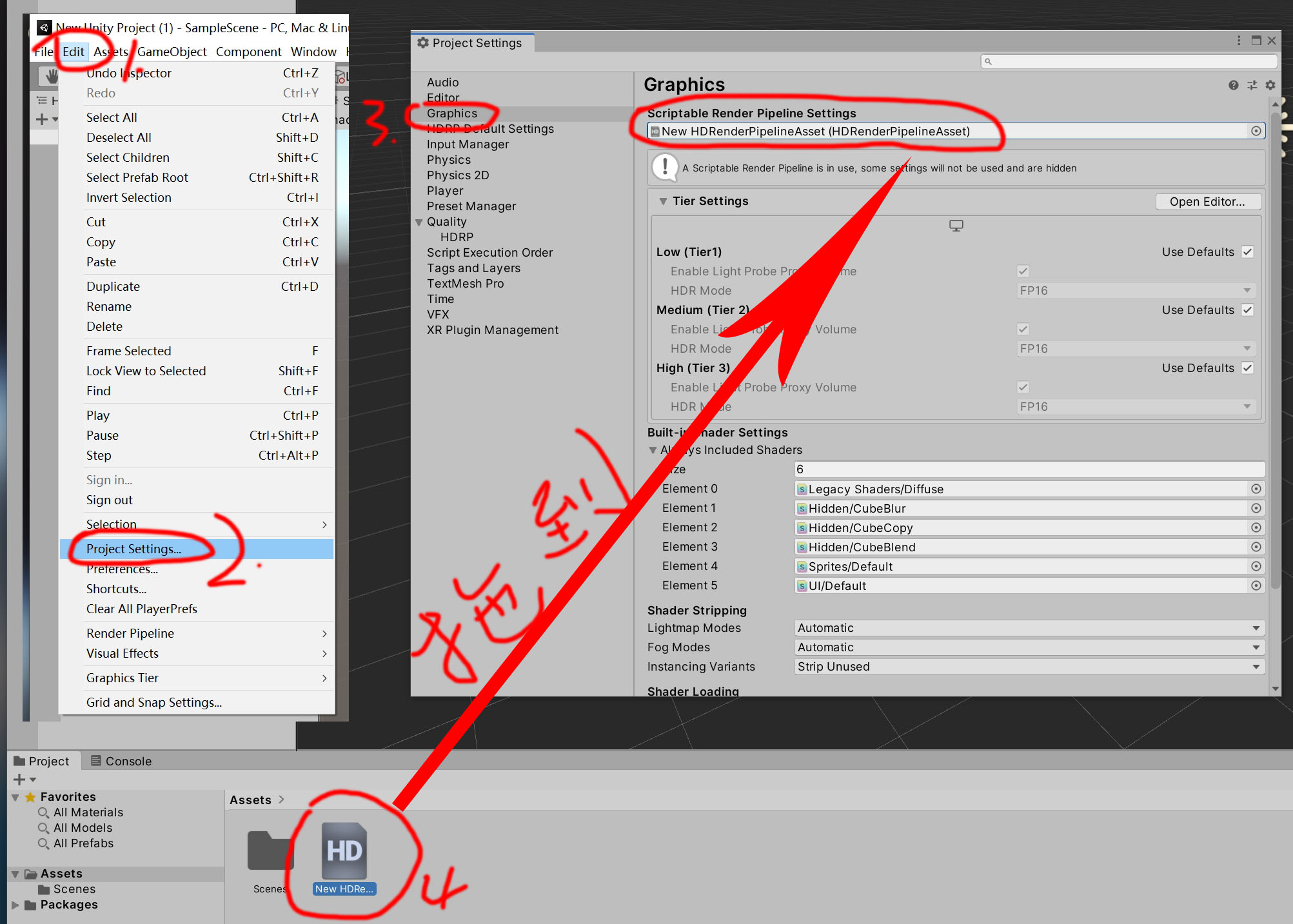Viewport: 1293px width, 924px height.
Task: Open the Fog Modes dropdown
Action: pyautogui.click(x=1029, y=647)
